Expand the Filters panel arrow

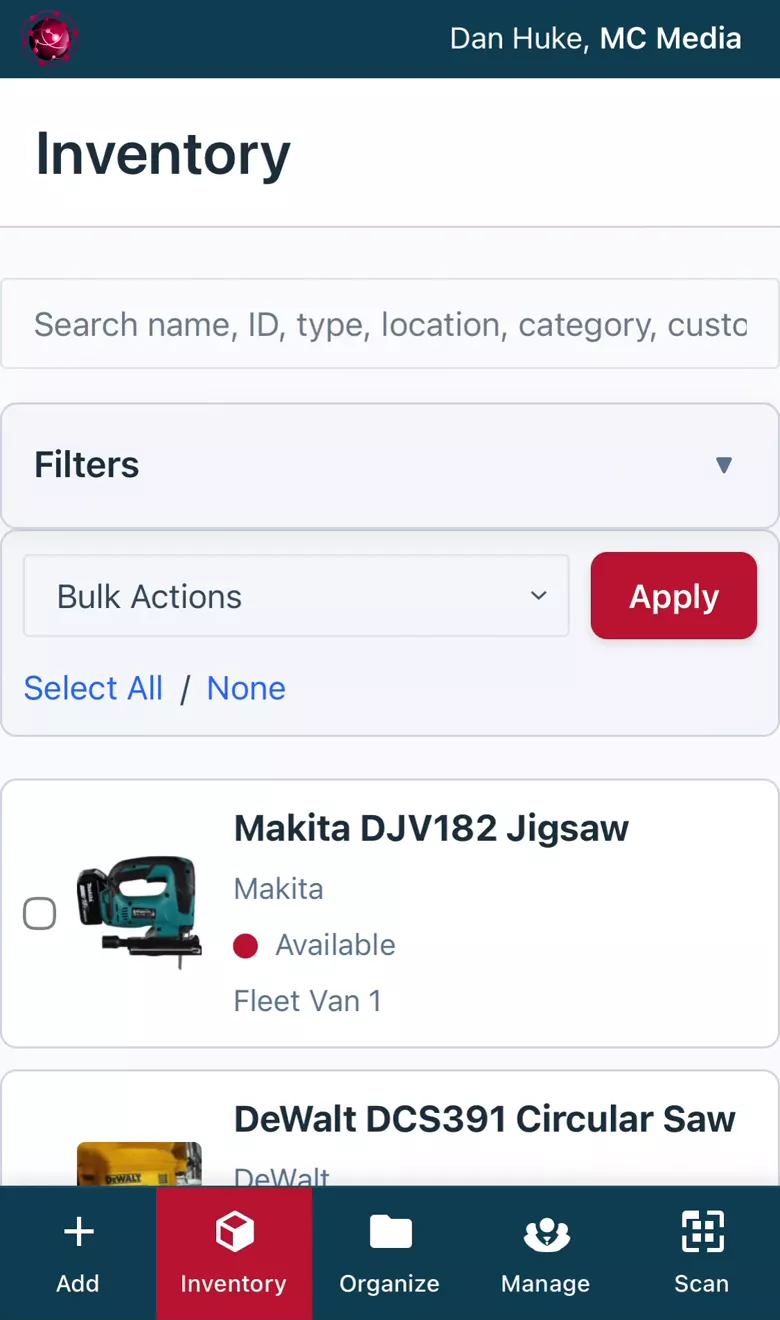click(x=724, y=465)
